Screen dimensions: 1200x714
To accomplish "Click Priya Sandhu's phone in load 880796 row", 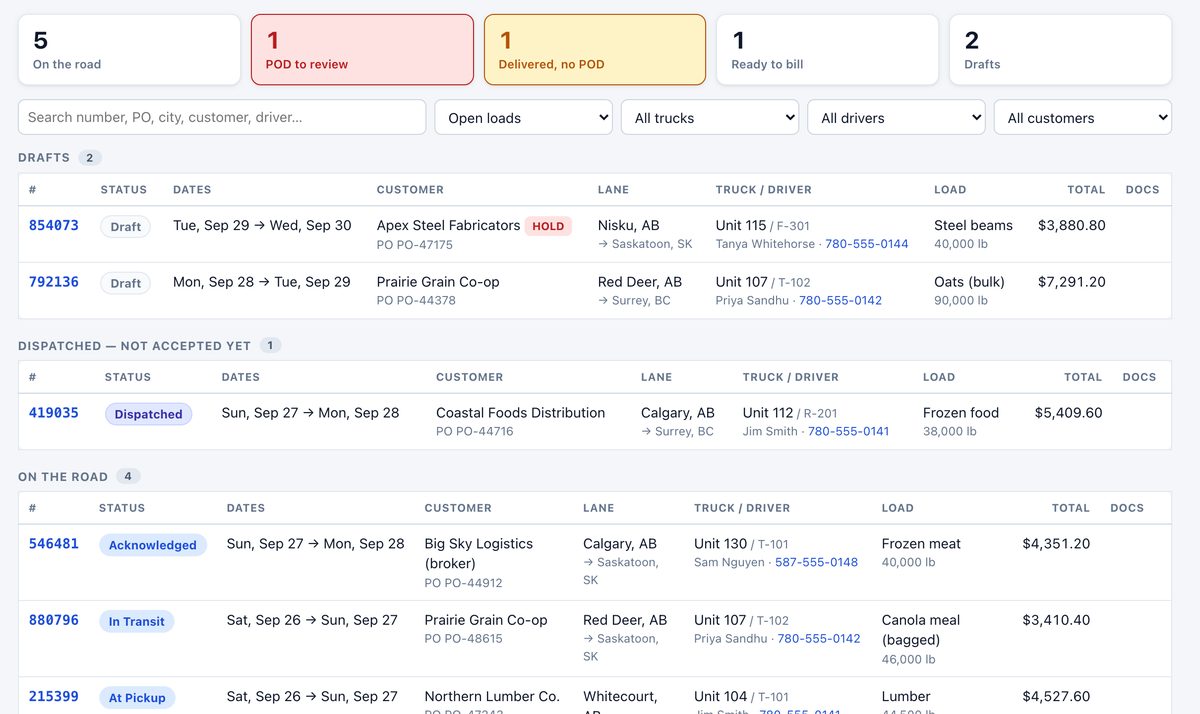I will coord(819,638).
